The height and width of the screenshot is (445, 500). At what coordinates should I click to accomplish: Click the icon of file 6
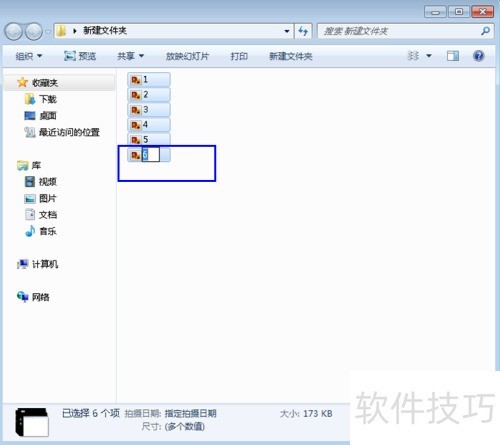(x=135, y=155)
